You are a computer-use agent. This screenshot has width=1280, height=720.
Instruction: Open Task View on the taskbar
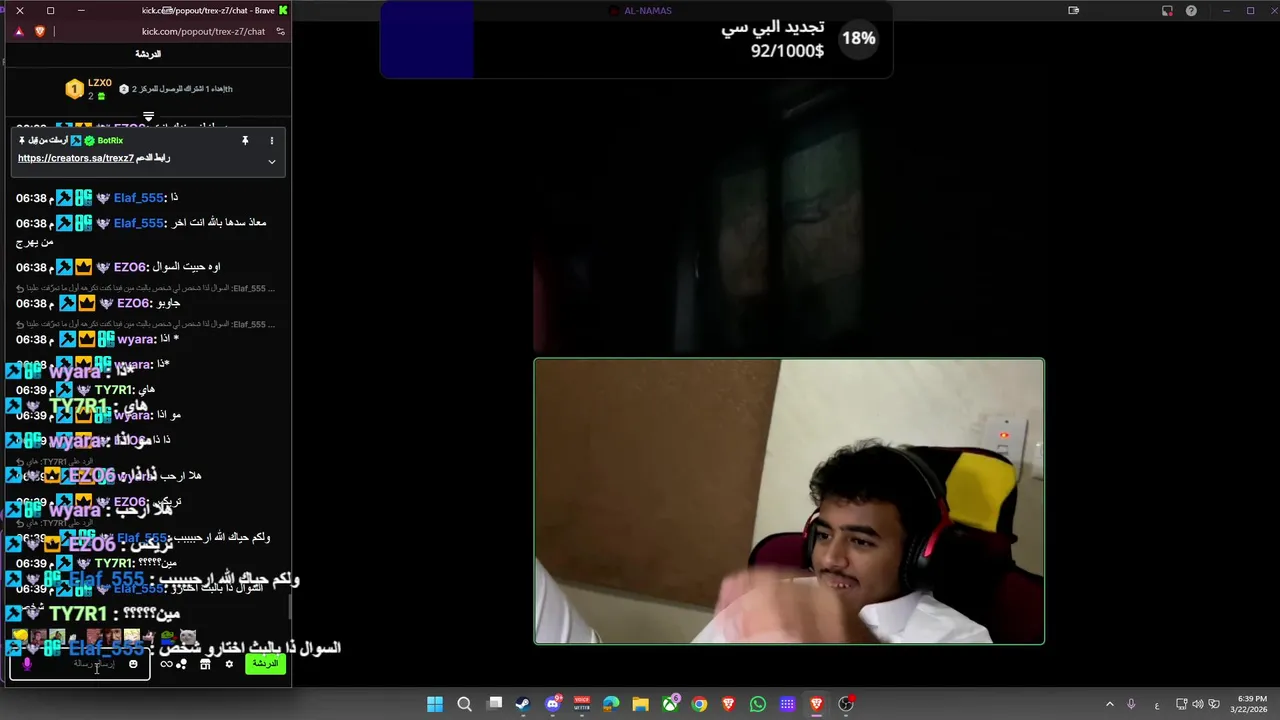(494, 704)
